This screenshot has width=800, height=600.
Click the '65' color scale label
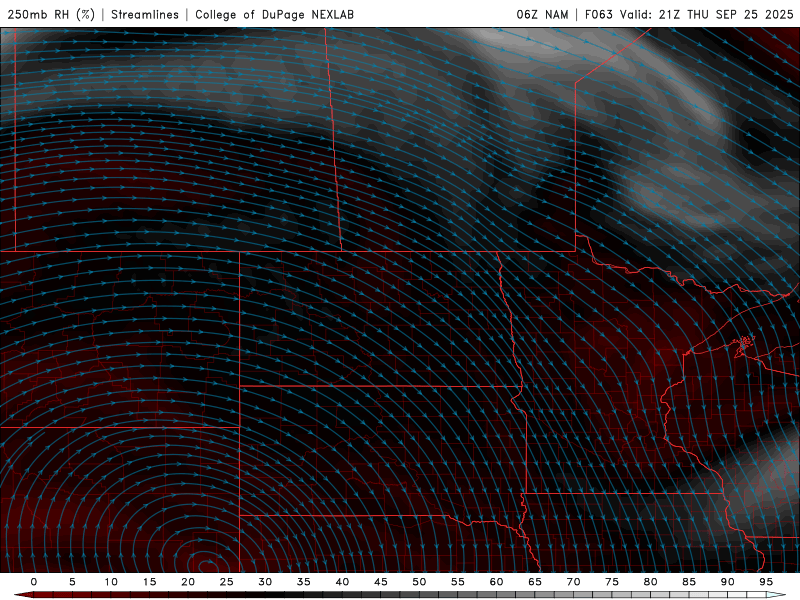tap(535, 582)
